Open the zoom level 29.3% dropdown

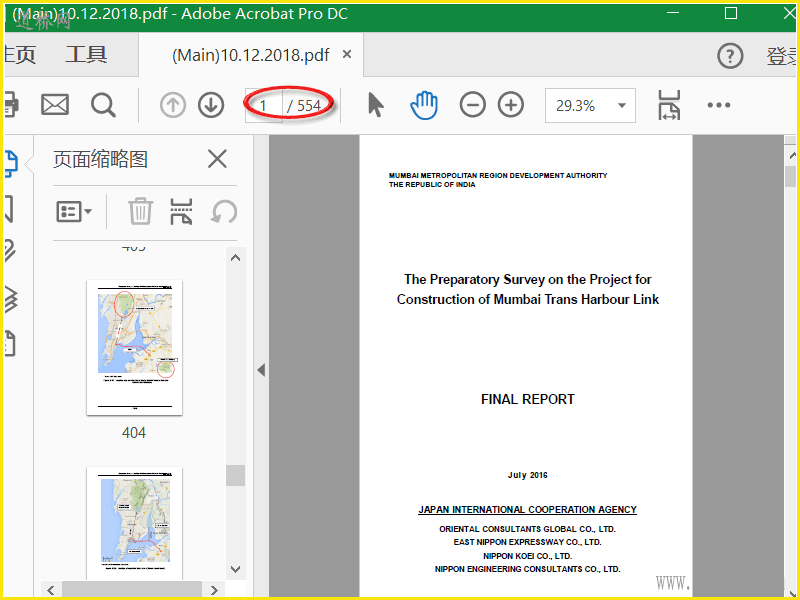(590, 106)
